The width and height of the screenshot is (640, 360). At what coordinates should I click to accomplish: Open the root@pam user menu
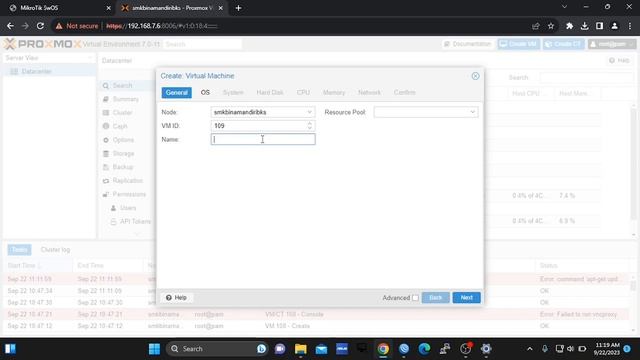[x=611, y=44]
